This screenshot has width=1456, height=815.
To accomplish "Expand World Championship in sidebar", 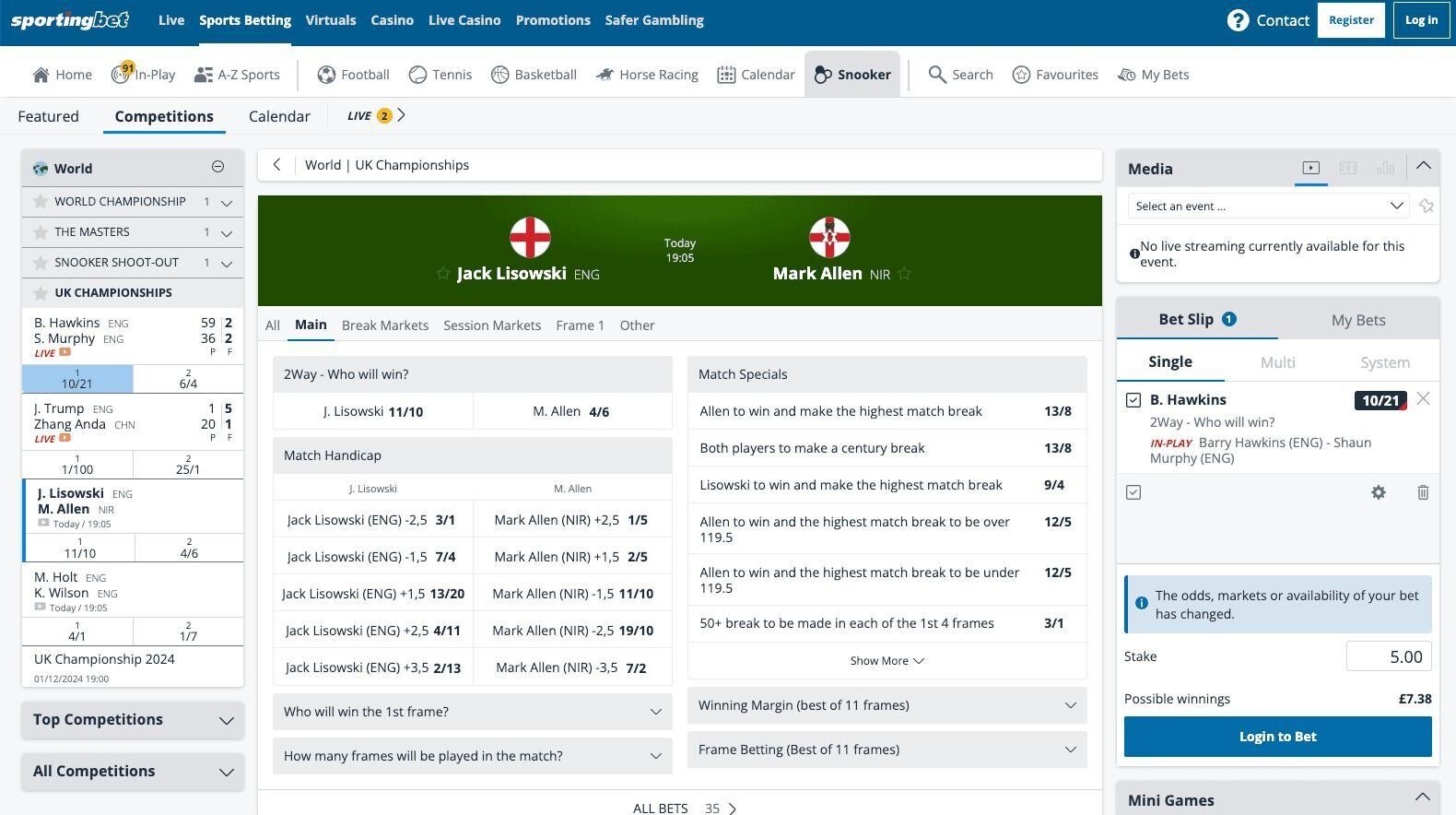I will pyautogui.click(x=227, y=202).
